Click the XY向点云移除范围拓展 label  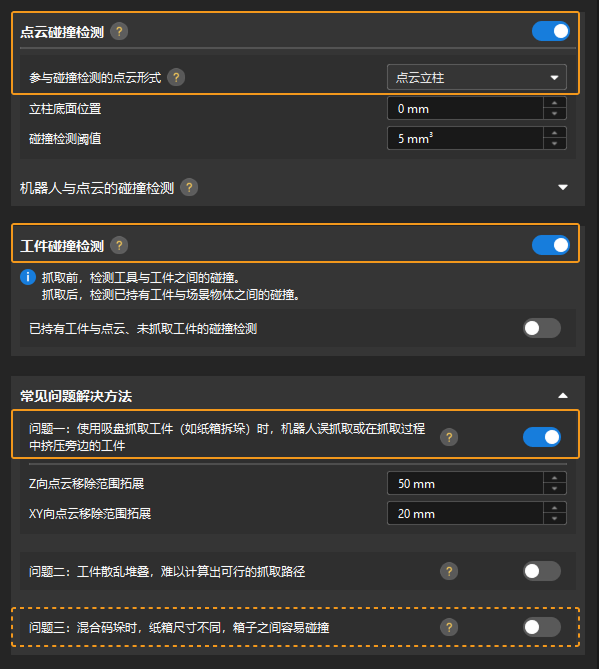[x=90, y=514]
